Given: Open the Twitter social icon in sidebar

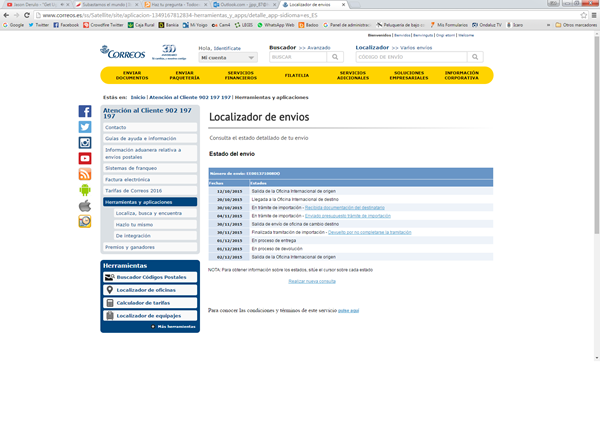Looking at the screenshot, I should coord(85,127).
